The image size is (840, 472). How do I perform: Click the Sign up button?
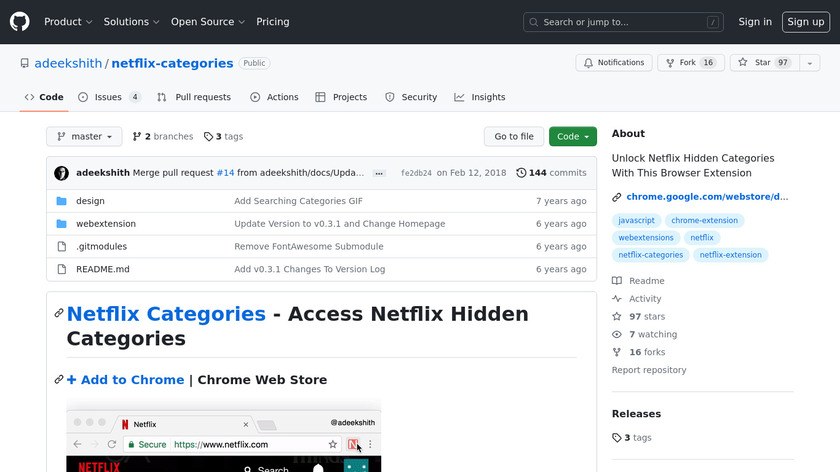(806, 22)
